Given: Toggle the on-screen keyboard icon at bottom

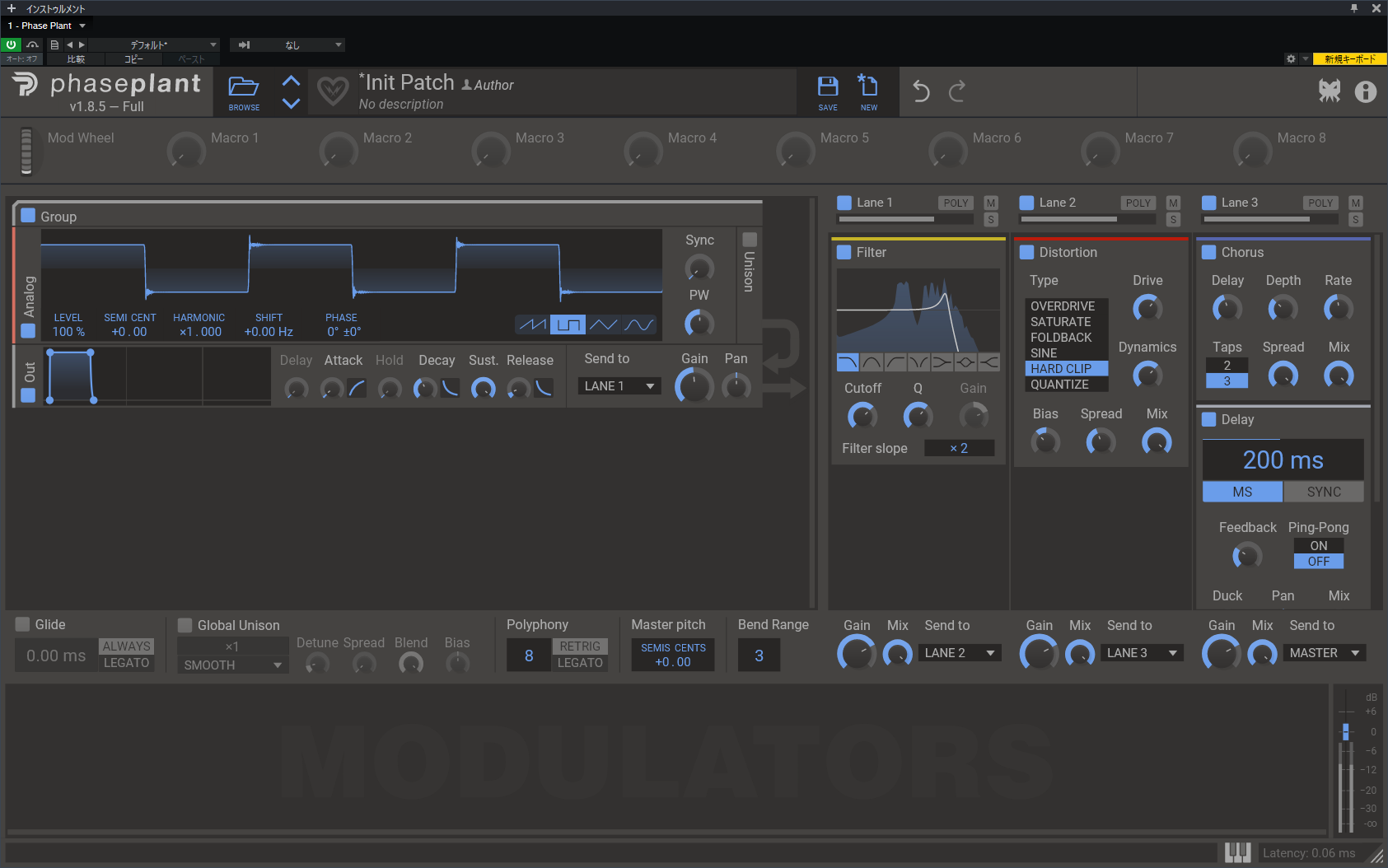Looking at the screenshot, I should pos(1237,852).
